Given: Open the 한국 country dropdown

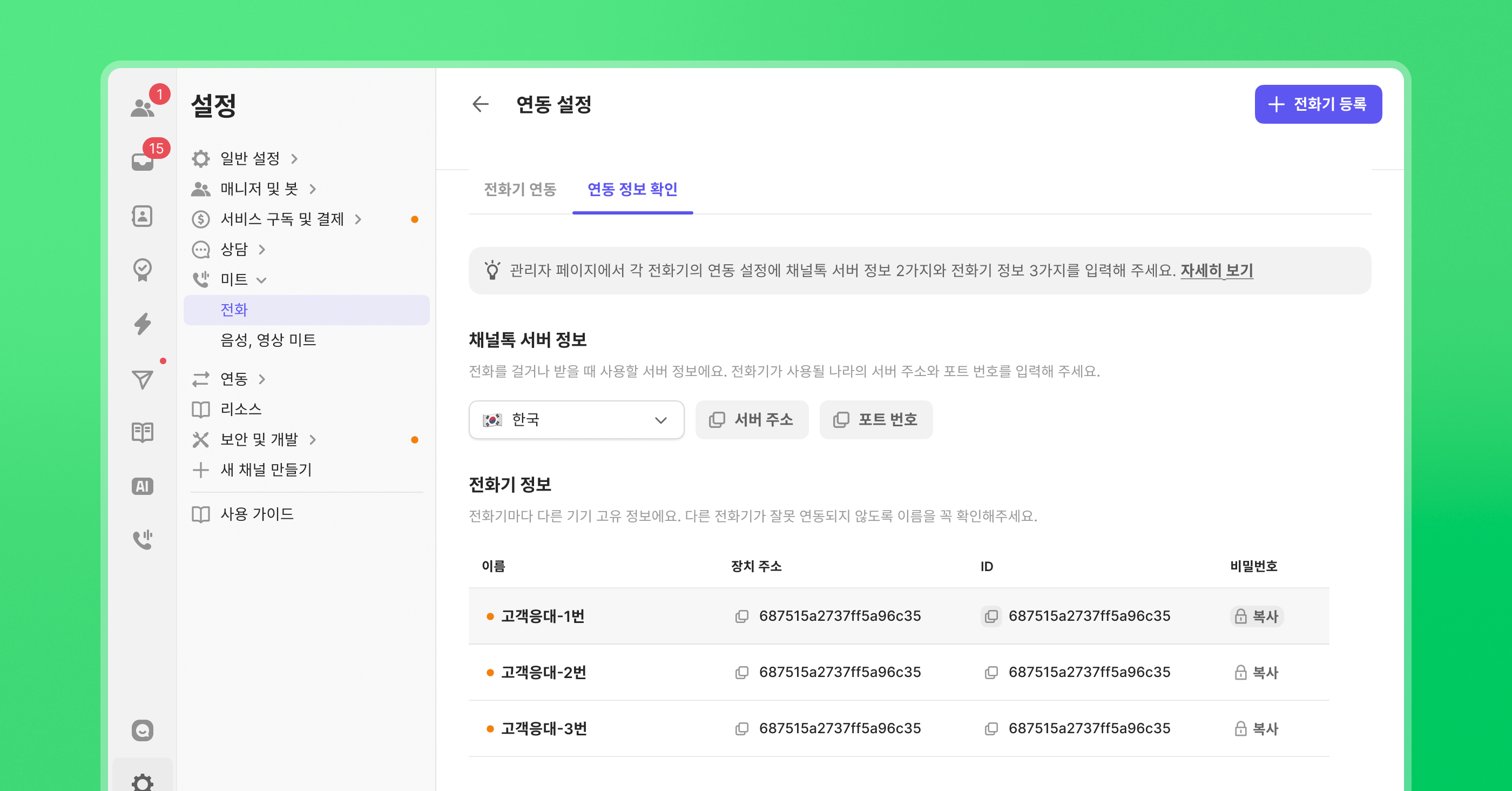Looking at the screenshot, I should point(576,420).
